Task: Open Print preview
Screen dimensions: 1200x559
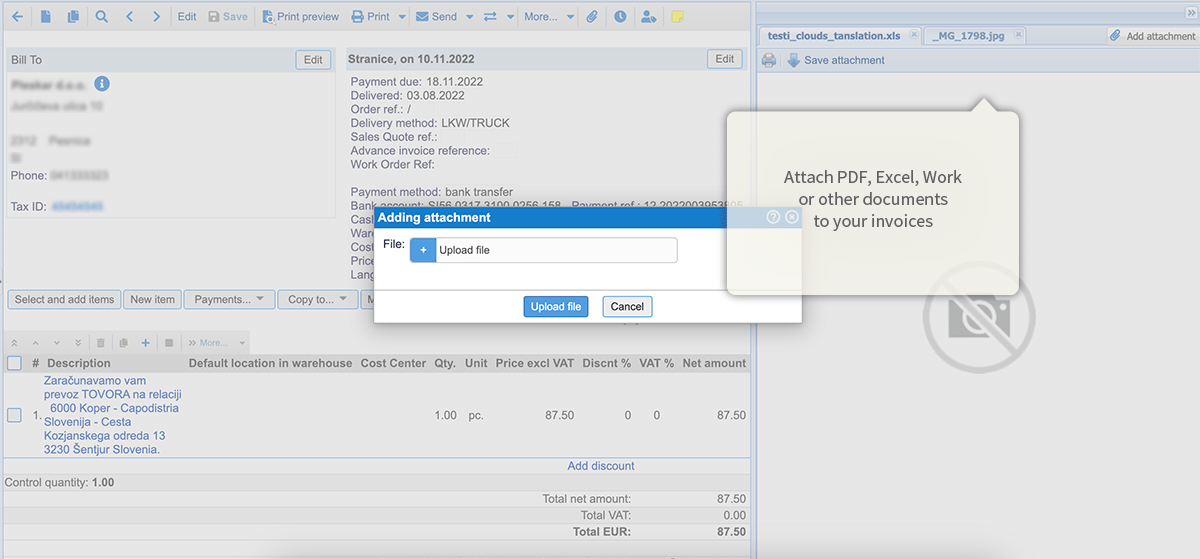Action: [300, 17]
